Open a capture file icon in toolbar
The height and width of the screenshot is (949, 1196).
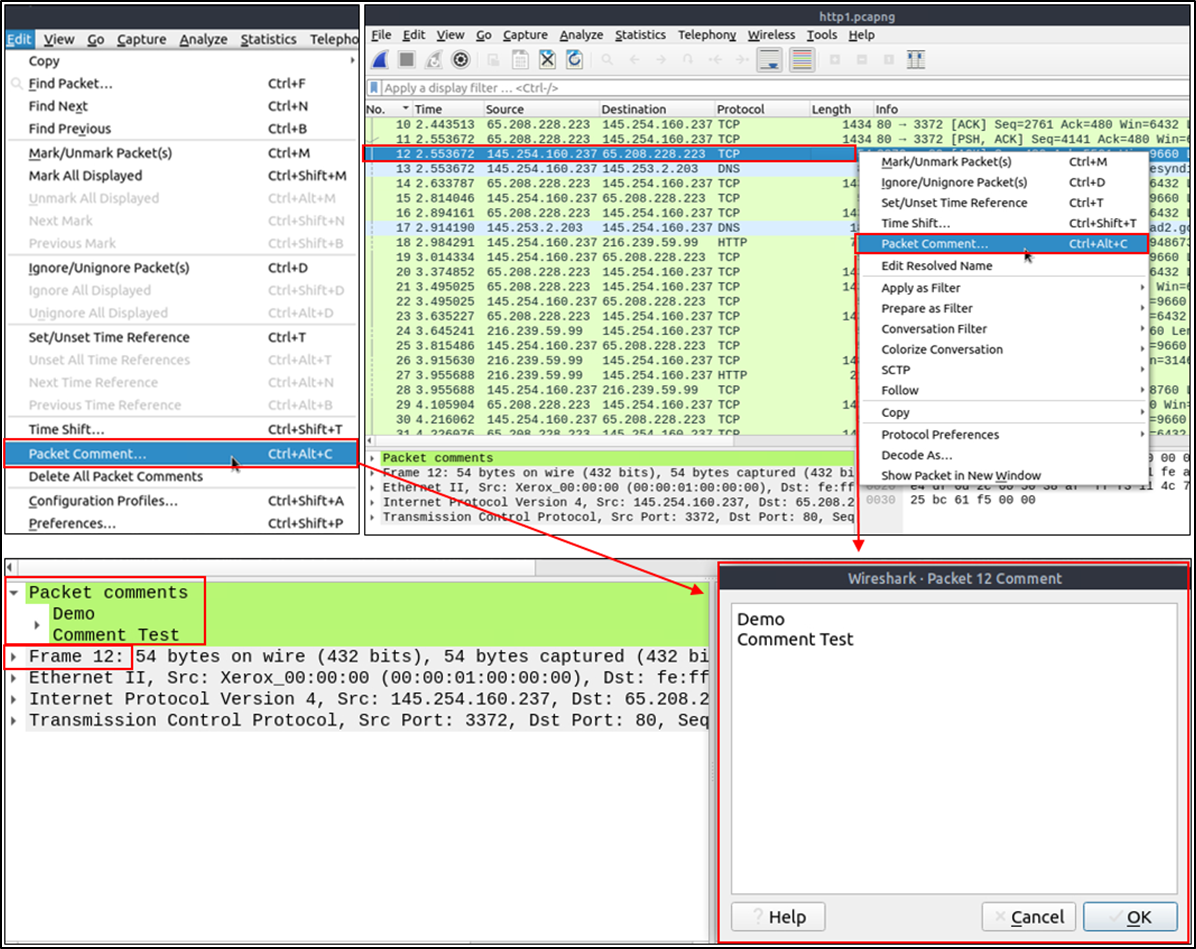[494, 60]
